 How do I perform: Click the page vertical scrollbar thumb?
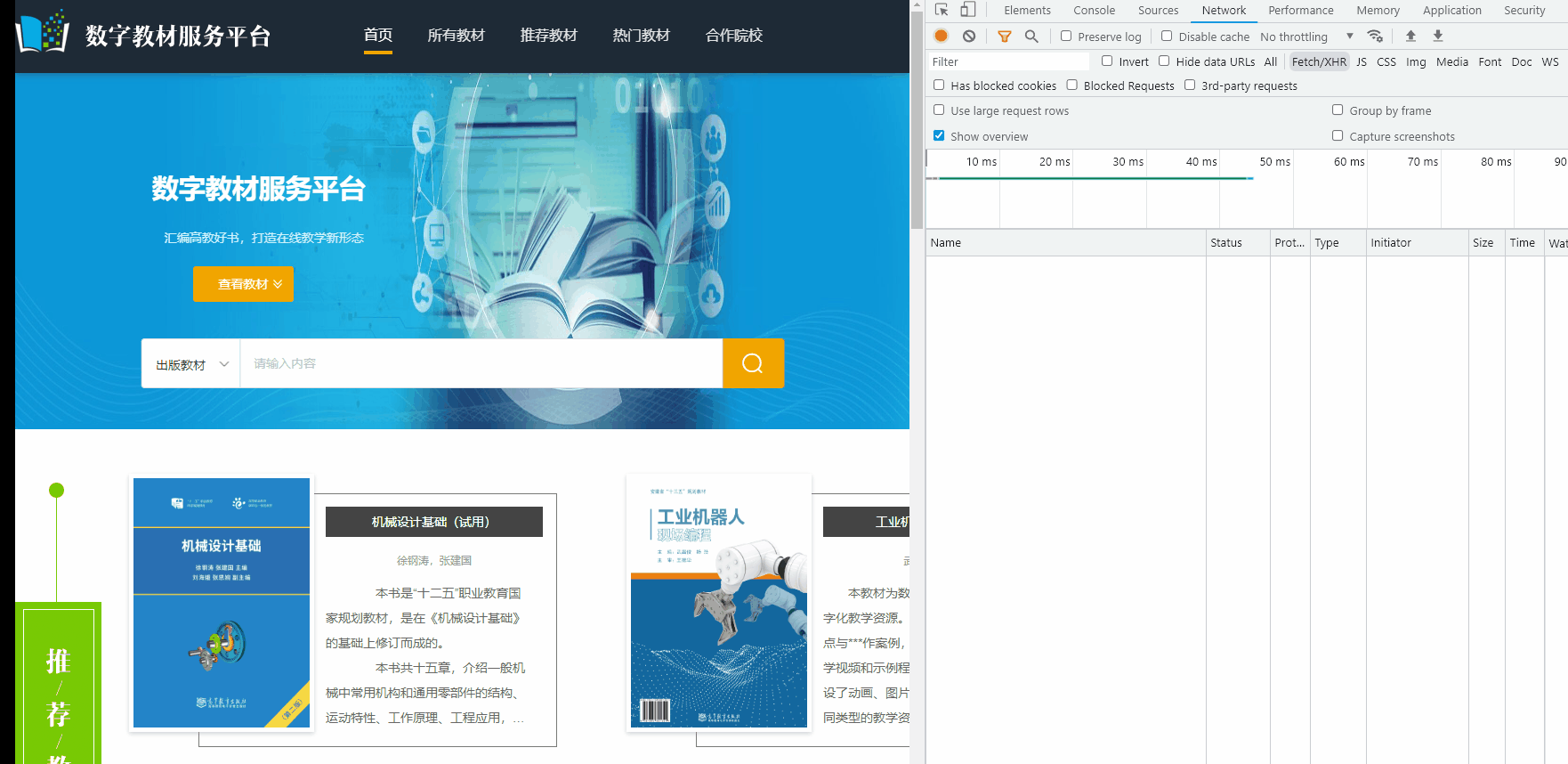pos(917,120)
